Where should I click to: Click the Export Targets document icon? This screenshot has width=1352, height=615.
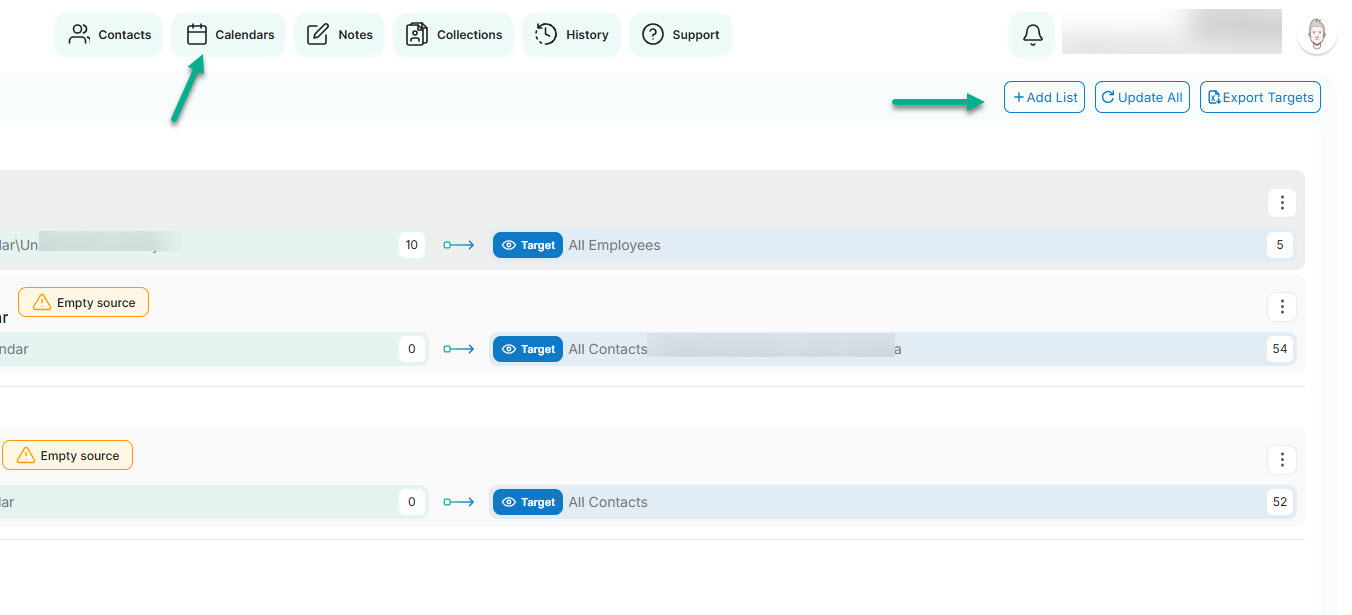point(1213,97)
